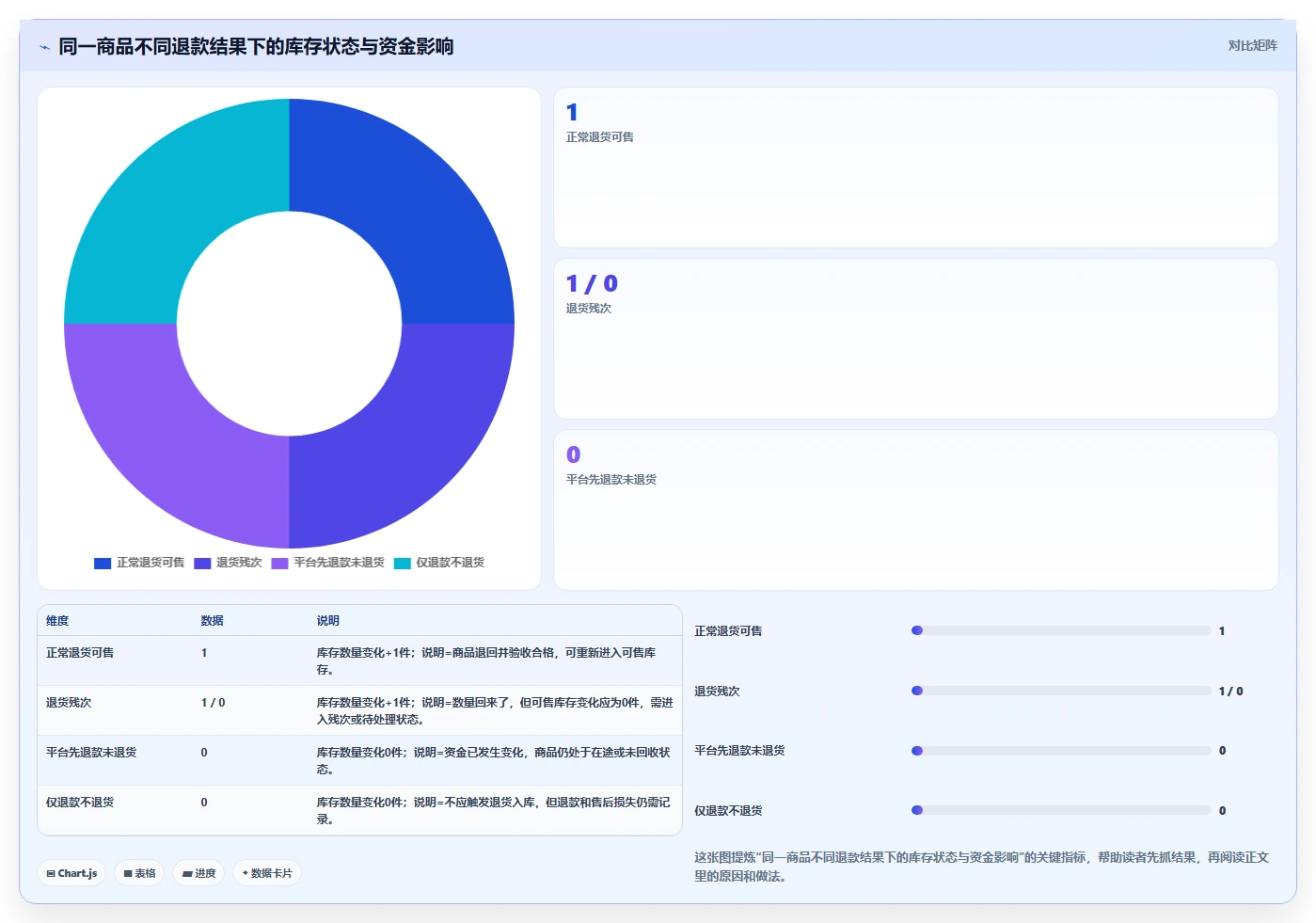Click the 正常退货可售 progress bar
Viewport: 1316px width, 923px height.
[x=1061, y=630]
